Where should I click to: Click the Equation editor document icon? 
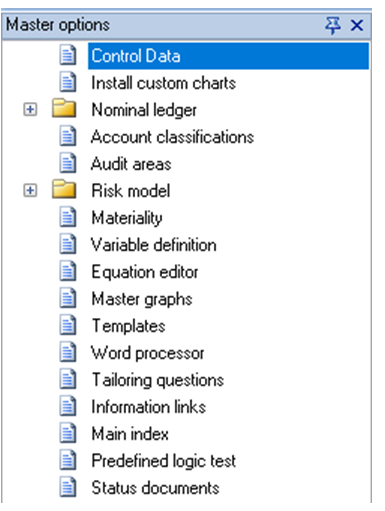pos(68,271)
